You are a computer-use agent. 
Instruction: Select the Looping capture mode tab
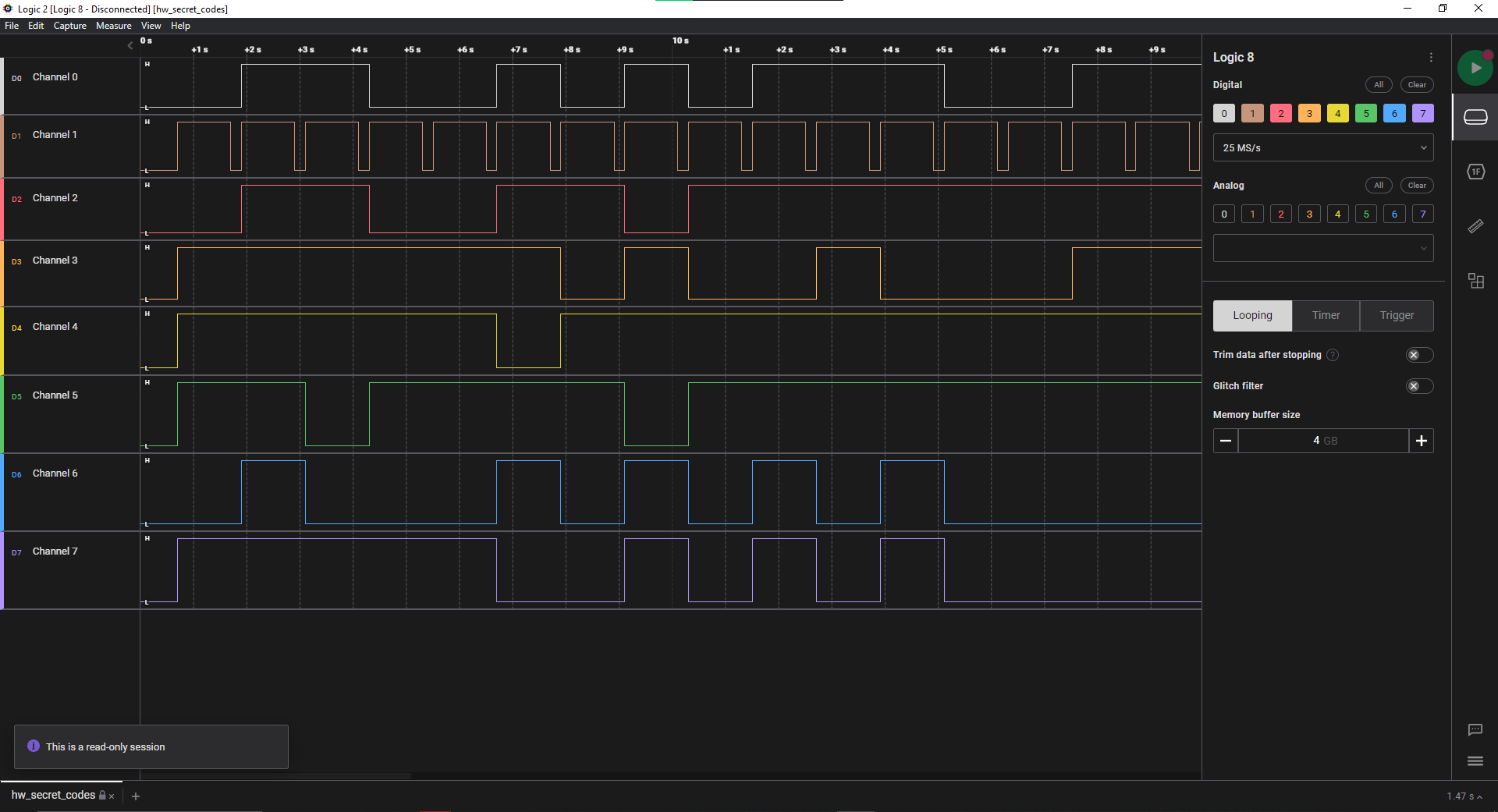[x=1252, y=316]
